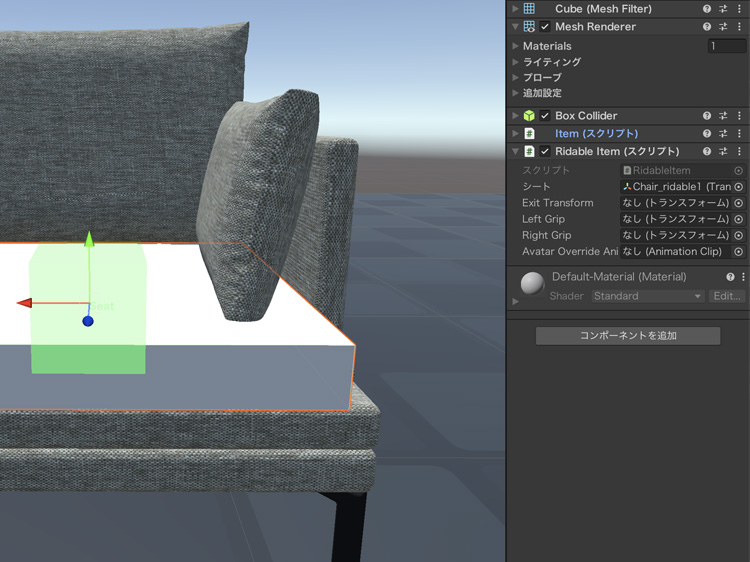This screenshot has width=750, height=562.
Task: Uncheck the Ridable Item script checkbox
Action: pos(545,152)
